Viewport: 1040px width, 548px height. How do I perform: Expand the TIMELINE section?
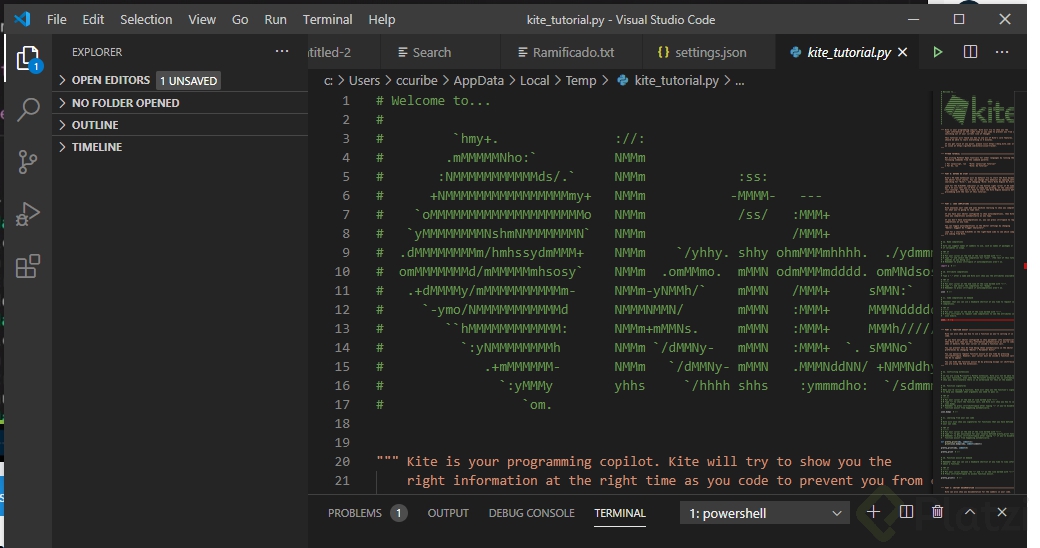point(180,147)
